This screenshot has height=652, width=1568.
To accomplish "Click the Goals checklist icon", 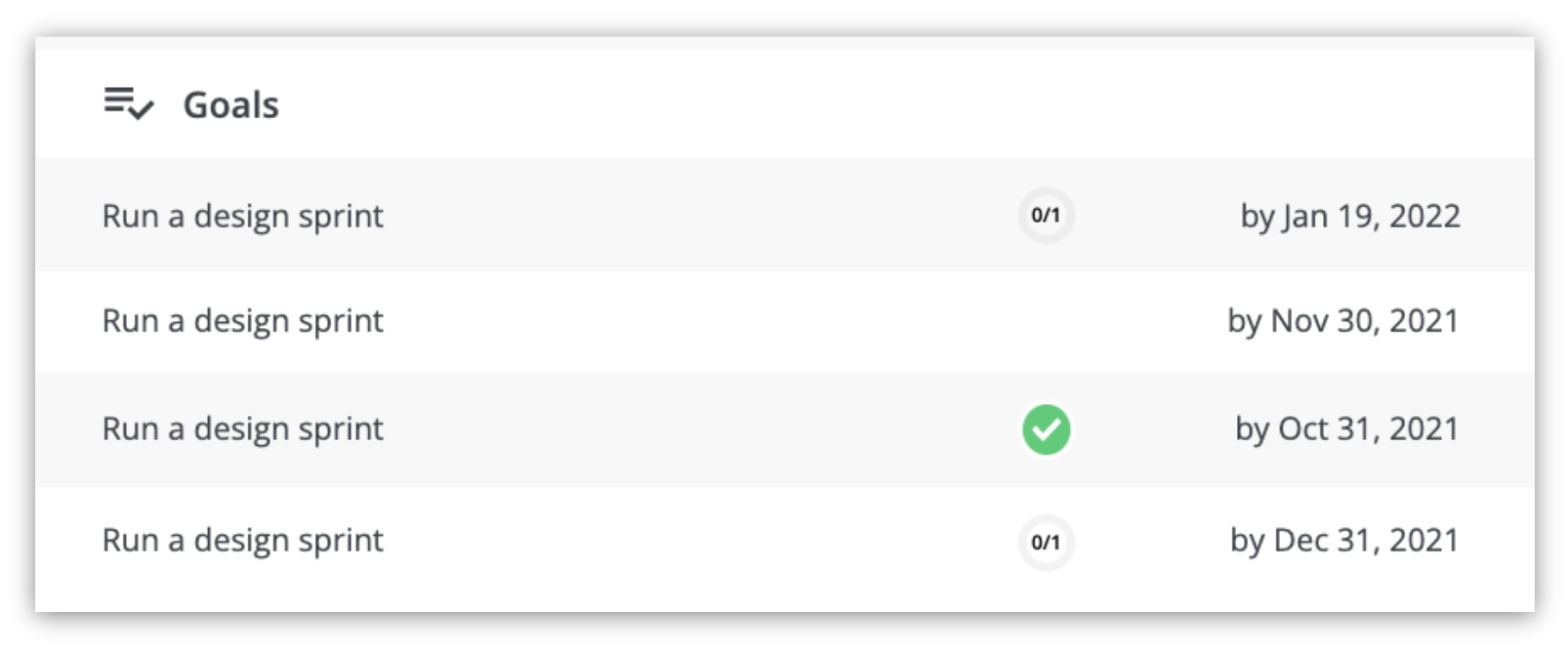I will 129,103.
